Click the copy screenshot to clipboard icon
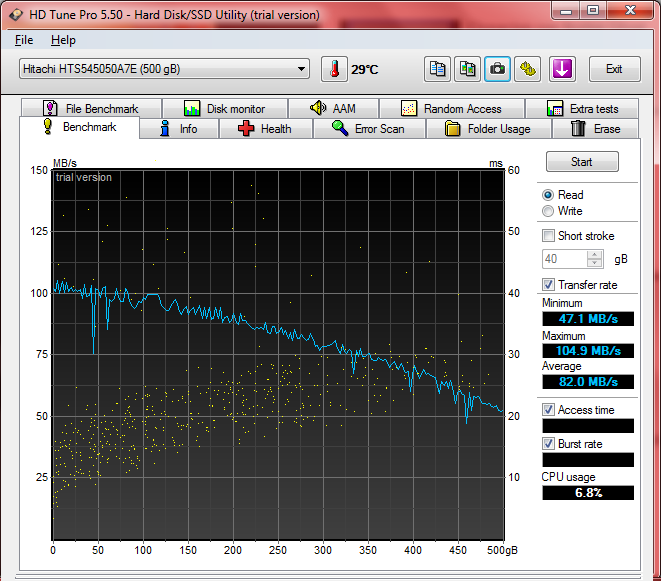Image resolution: width=661 pixels, height=581 pixels. tap(468, 69)
